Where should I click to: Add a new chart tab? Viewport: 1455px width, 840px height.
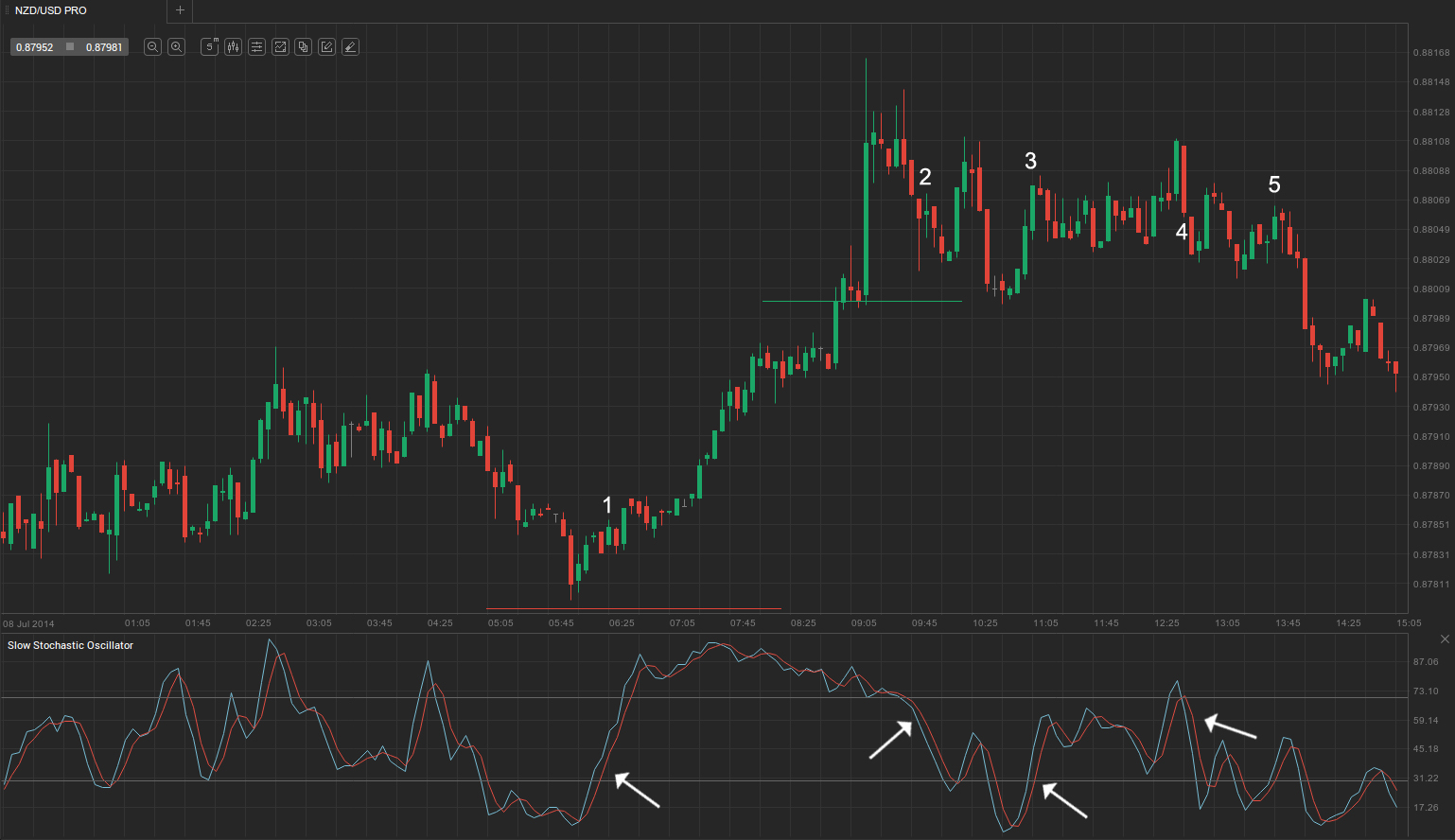click(x=180, y=10)
